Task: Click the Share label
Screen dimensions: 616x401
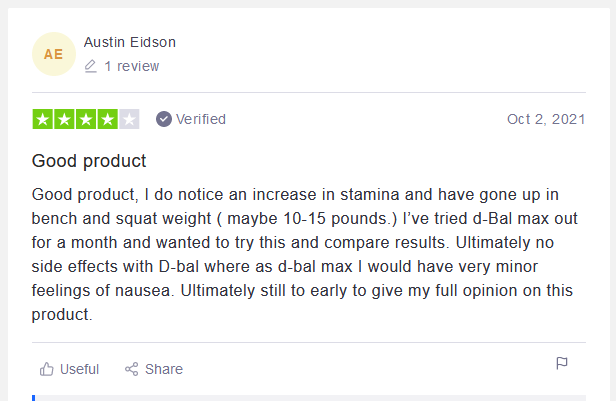Action: 164,369
